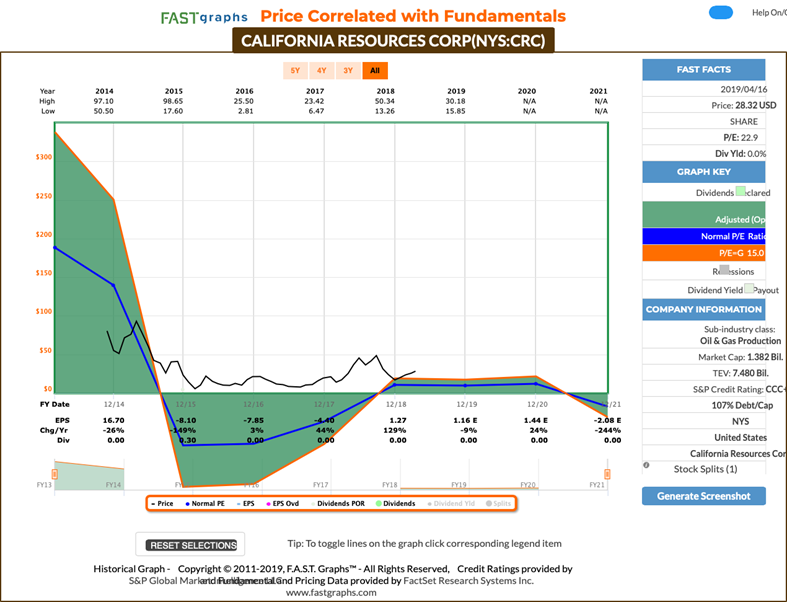Click the Dividend Yield Payout swatch
Screen dimensions: 787x602
tap(749, 288)
